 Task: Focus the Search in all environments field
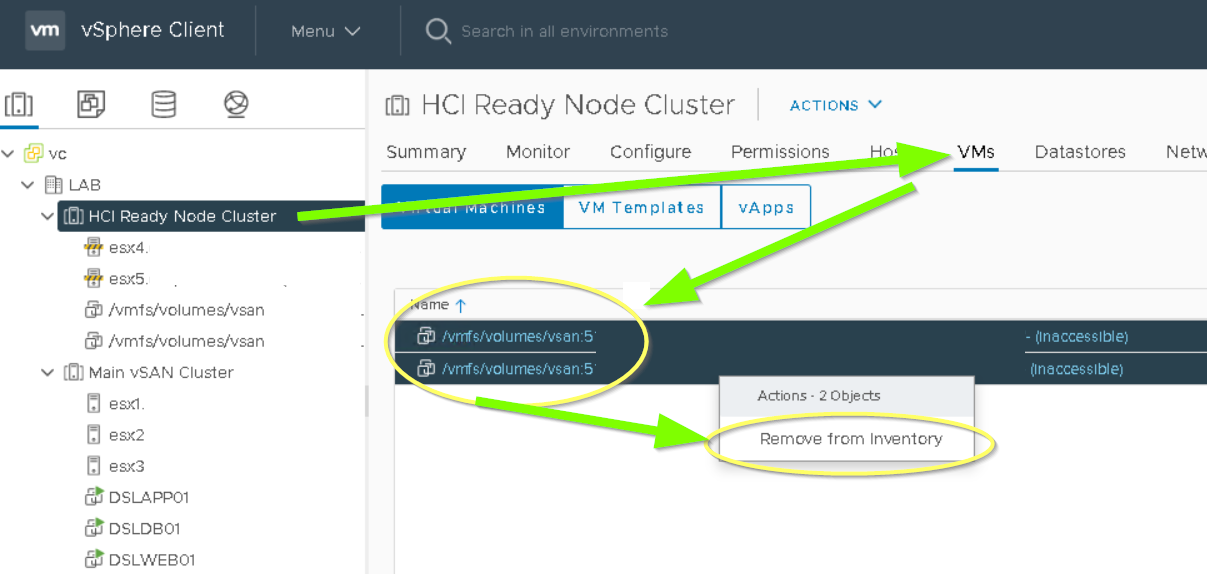[x=564, y=31]
